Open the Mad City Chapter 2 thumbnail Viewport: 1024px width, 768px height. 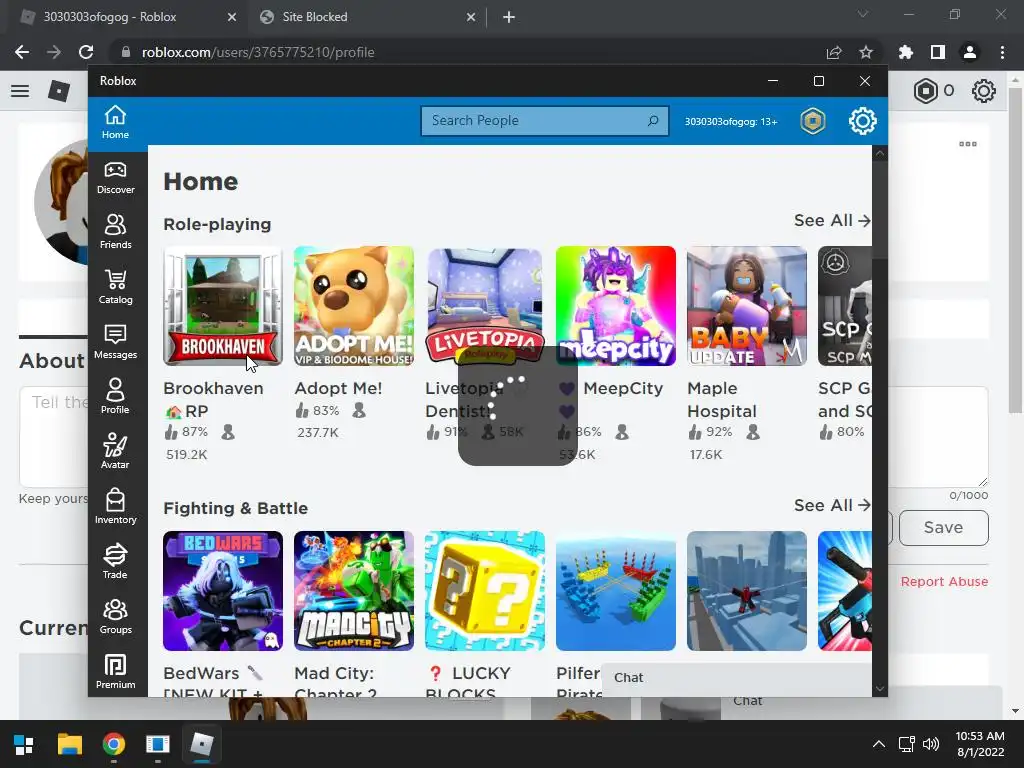coord(354,591)
